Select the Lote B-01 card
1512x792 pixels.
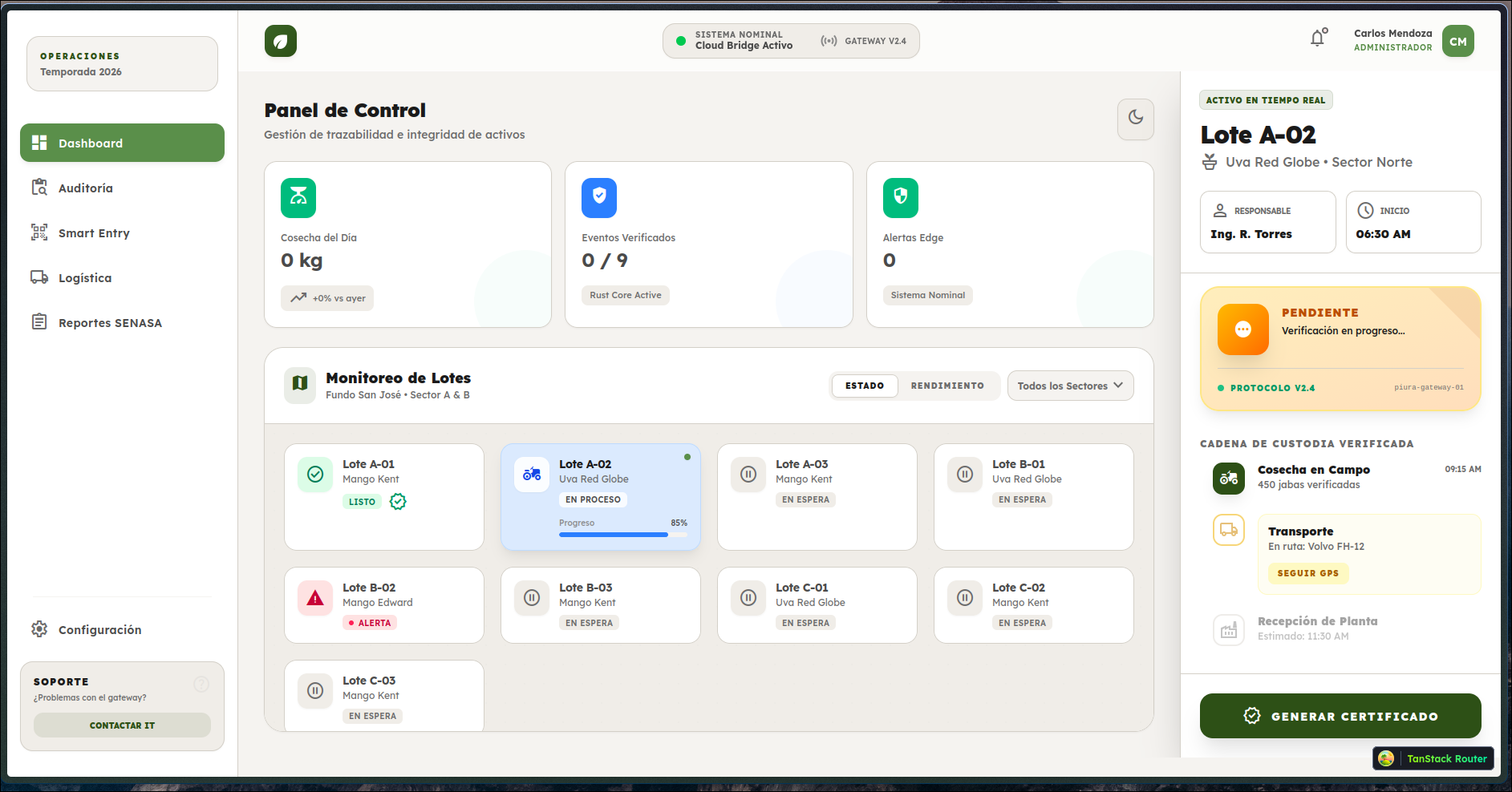coord(1033,497)
